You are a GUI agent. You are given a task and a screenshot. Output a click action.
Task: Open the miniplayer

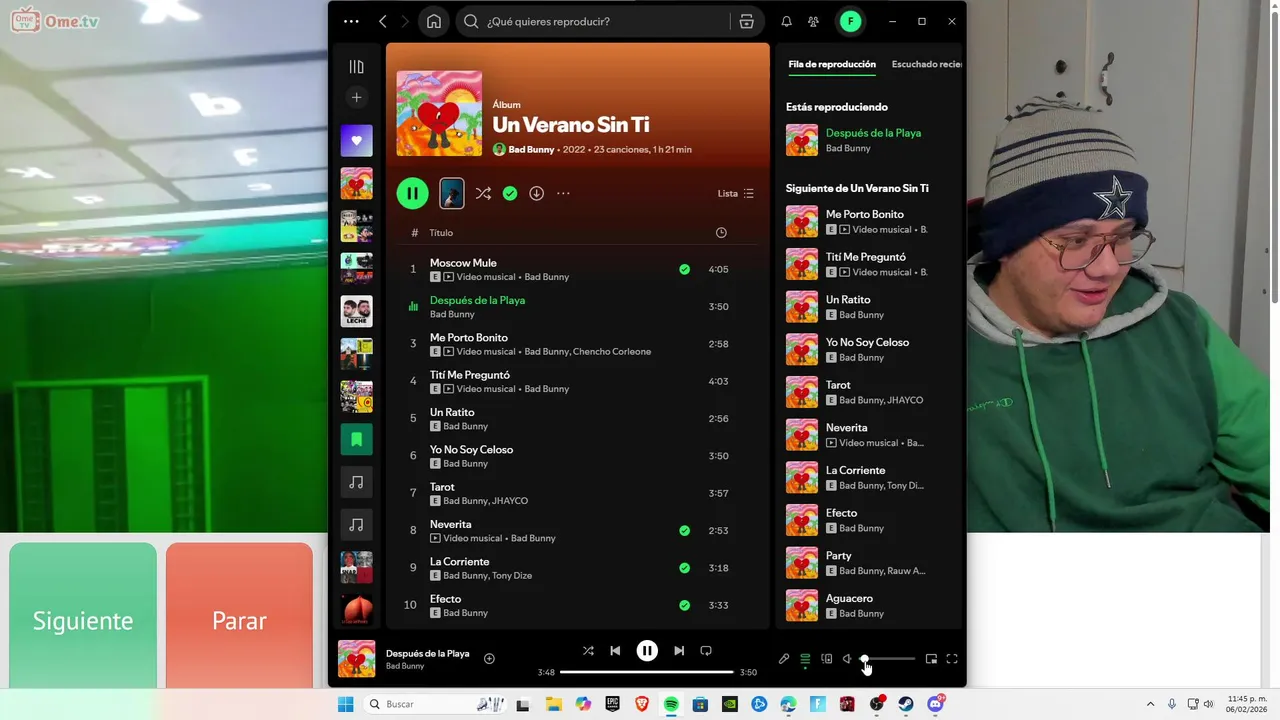tap(931, 659)
